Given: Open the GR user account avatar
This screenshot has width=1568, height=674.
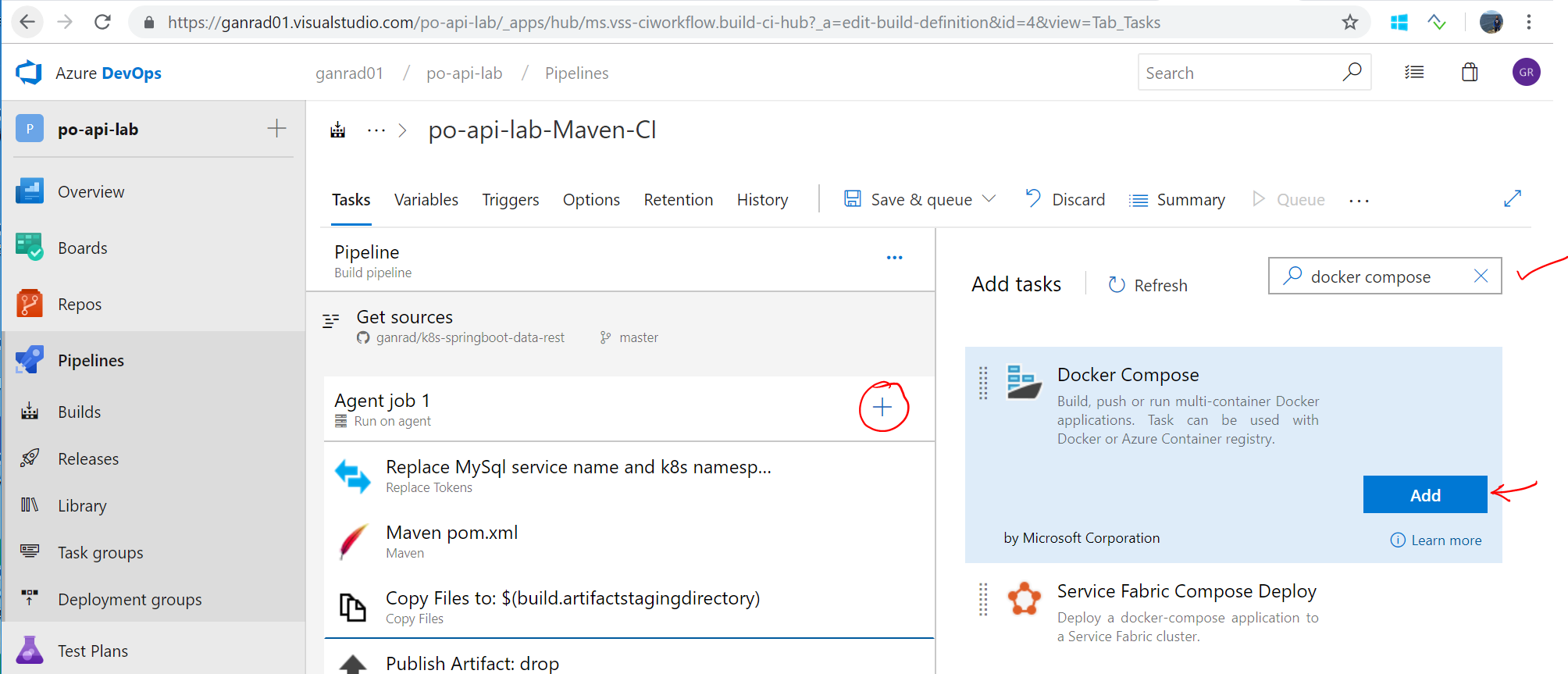Looking at the screenshot, I should [1526, 72].
